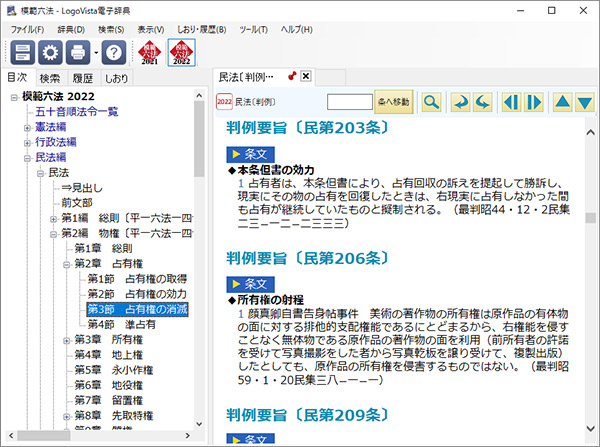This screenshot has height=447, width=600.
Task: Open the ヘルプ(H) menu
Action: tap(297, 29)
